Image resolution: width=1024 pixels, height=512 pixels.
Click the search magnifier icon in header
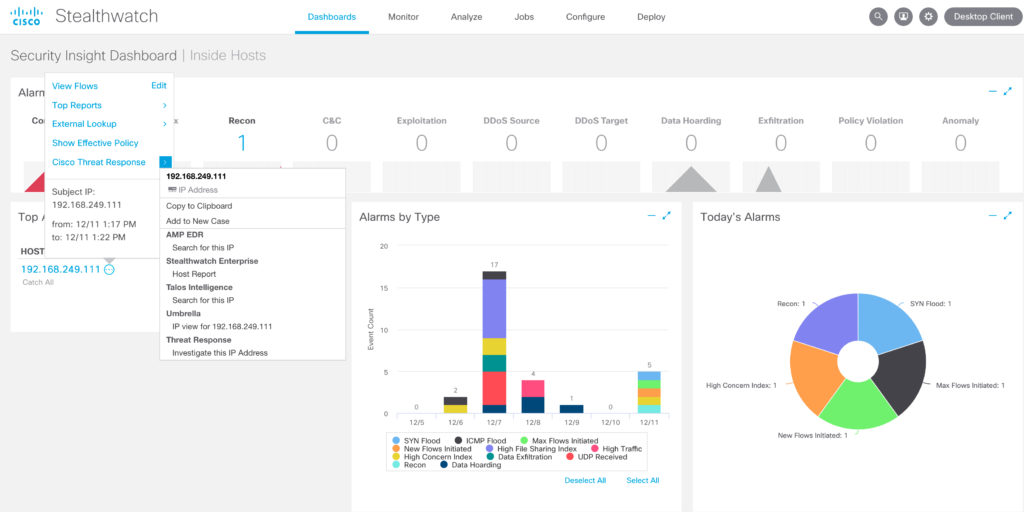tap(878, 17)
